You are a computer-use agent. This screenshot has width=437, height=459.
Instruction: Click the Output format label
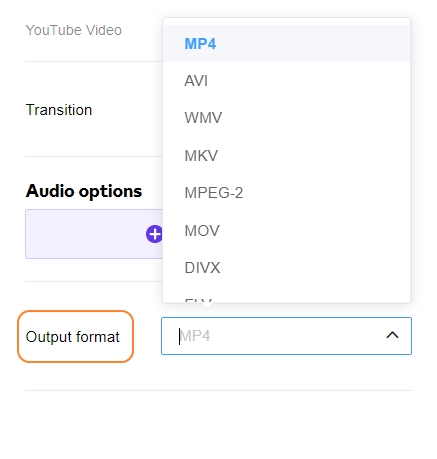coord(72,337)
